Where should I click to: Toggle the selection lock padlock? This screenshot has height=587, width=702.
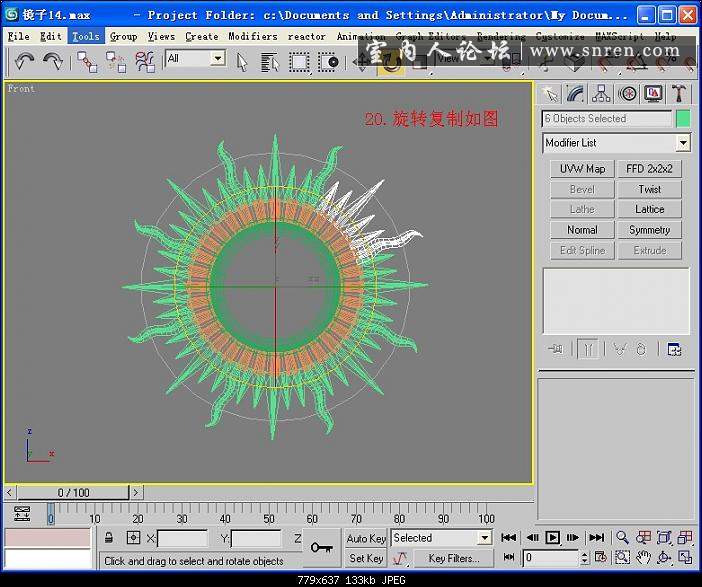coord(108,538)
